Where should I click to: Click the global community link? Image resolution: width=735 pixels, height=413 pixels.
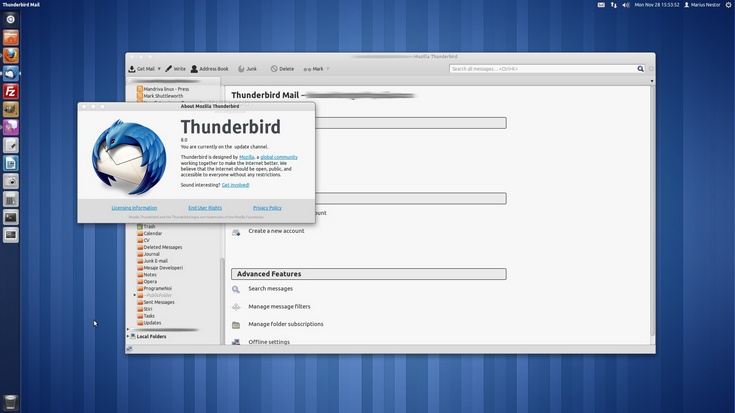[x=279, y=157]
